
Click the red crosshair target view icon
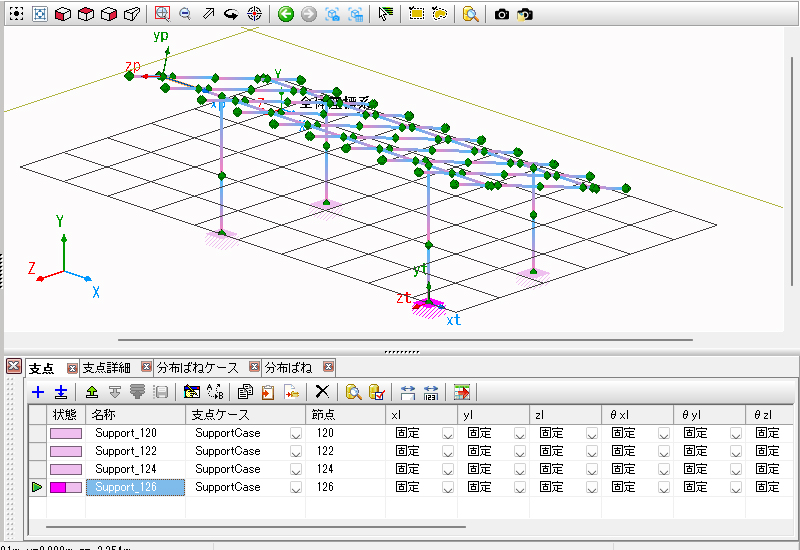point(255,15)
